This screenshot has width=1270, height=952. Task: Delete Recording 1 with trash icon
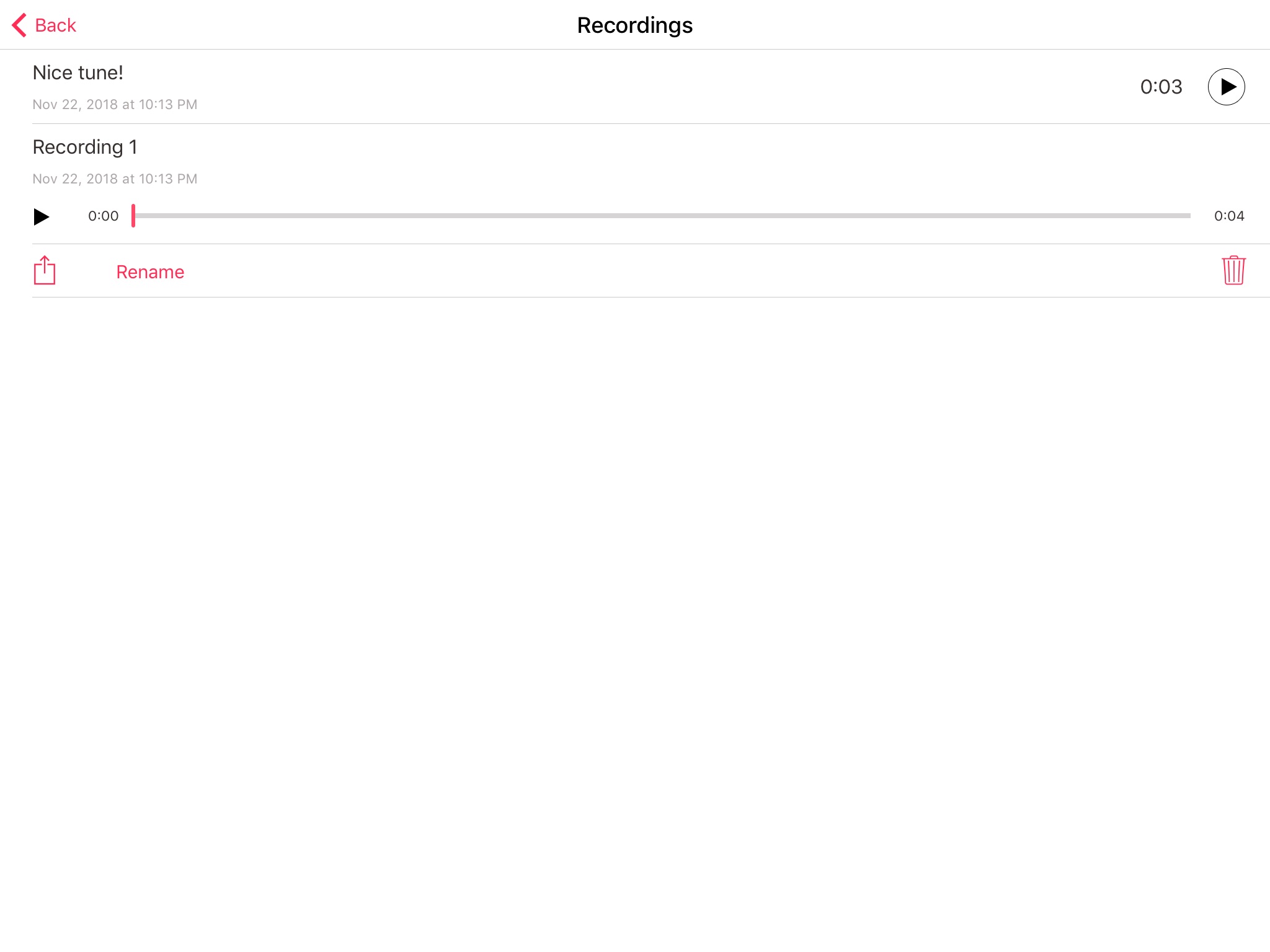tap(1233, 271)
